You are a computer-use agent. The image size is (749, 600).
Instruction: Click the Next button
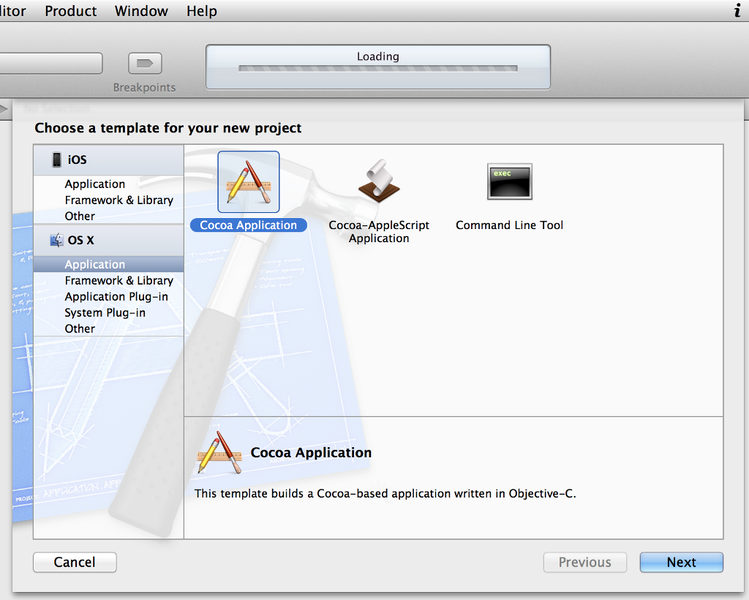[681, 562]
